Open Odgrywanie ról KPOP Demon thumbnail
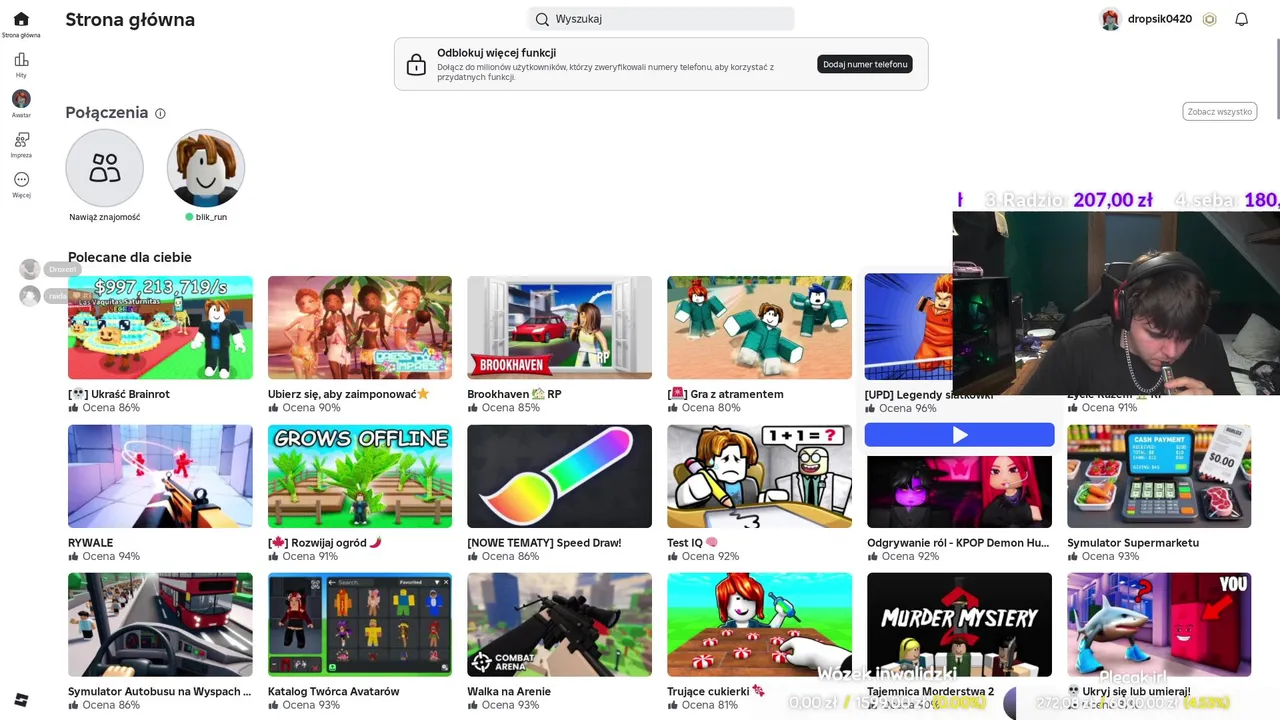Viewport: 1280px width, 720px height. [959, 490]
